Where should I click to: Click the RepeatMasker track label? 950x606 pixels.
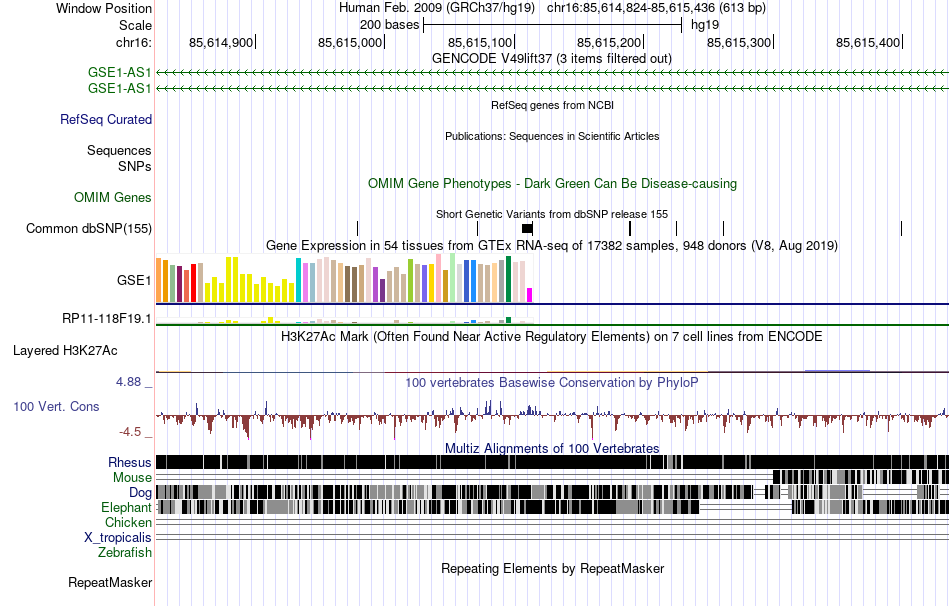(x=110, y=583)
